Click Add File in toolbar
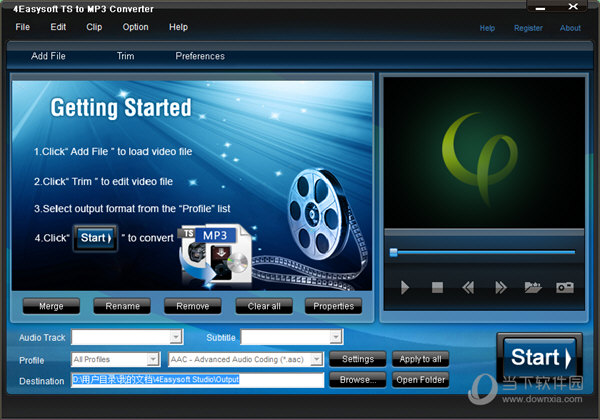 pos(48,56)
